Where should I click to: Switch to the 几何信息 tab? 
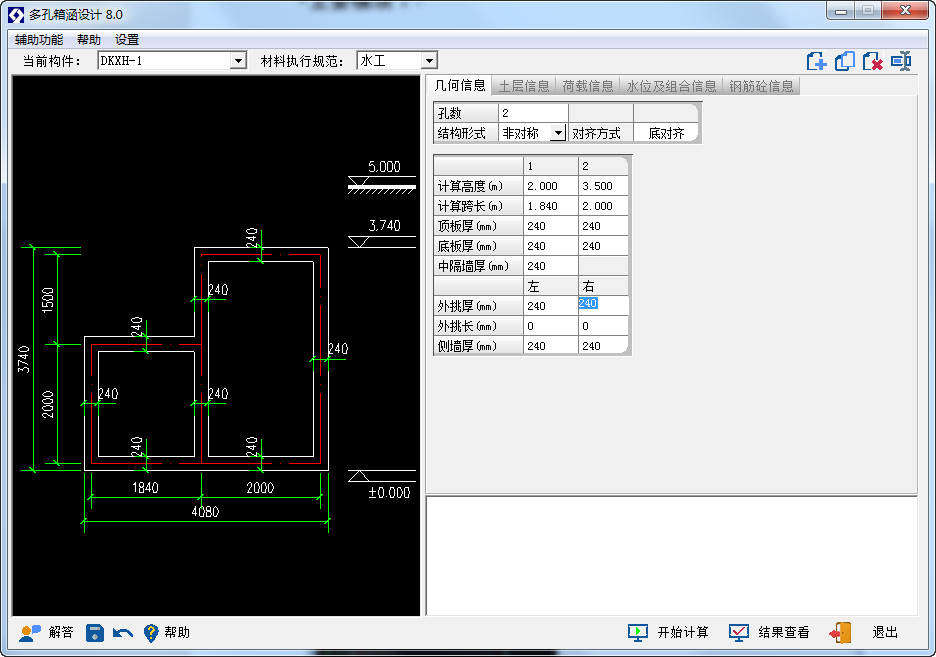tap(460, 85)
